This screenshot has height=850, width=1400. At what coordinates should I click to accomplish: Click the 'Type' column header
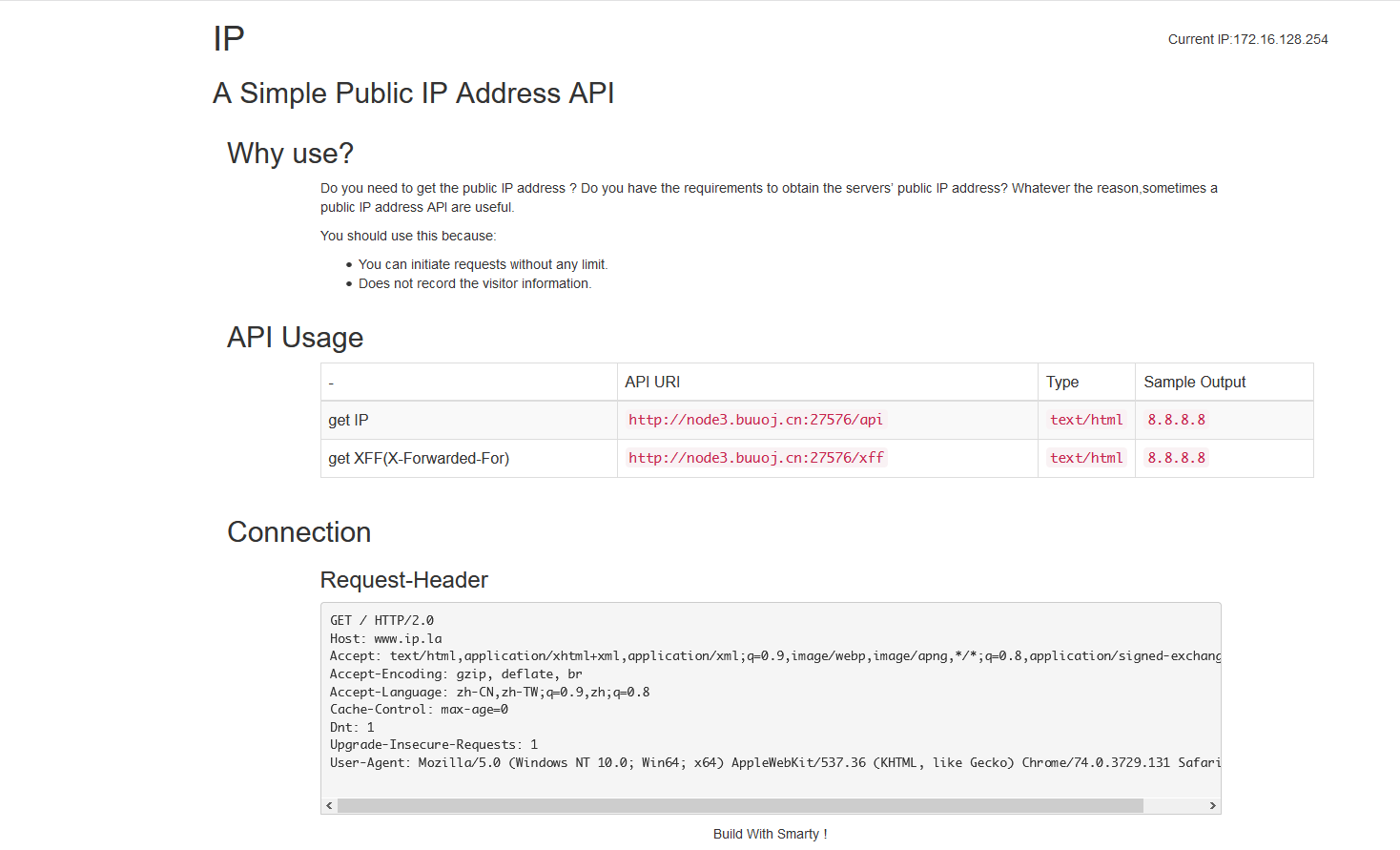tap(1061, 382)
